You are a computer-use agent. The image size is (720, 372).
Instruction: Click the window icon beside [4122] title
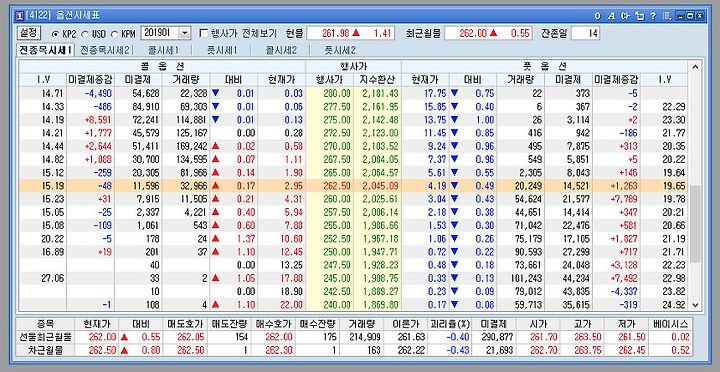tap(19, 17)
